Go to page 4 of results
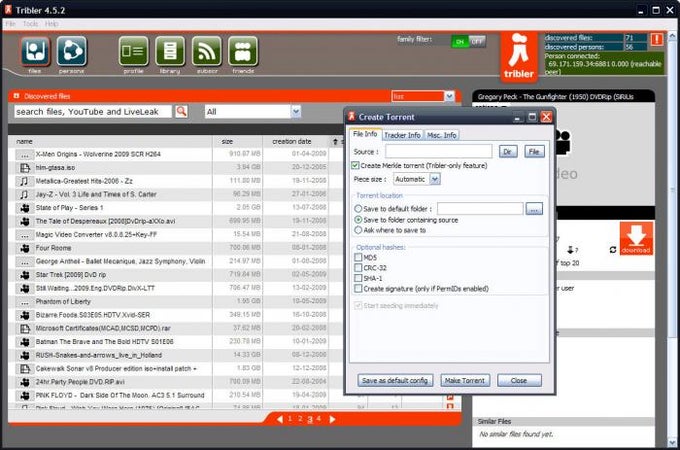 (319, 419)
